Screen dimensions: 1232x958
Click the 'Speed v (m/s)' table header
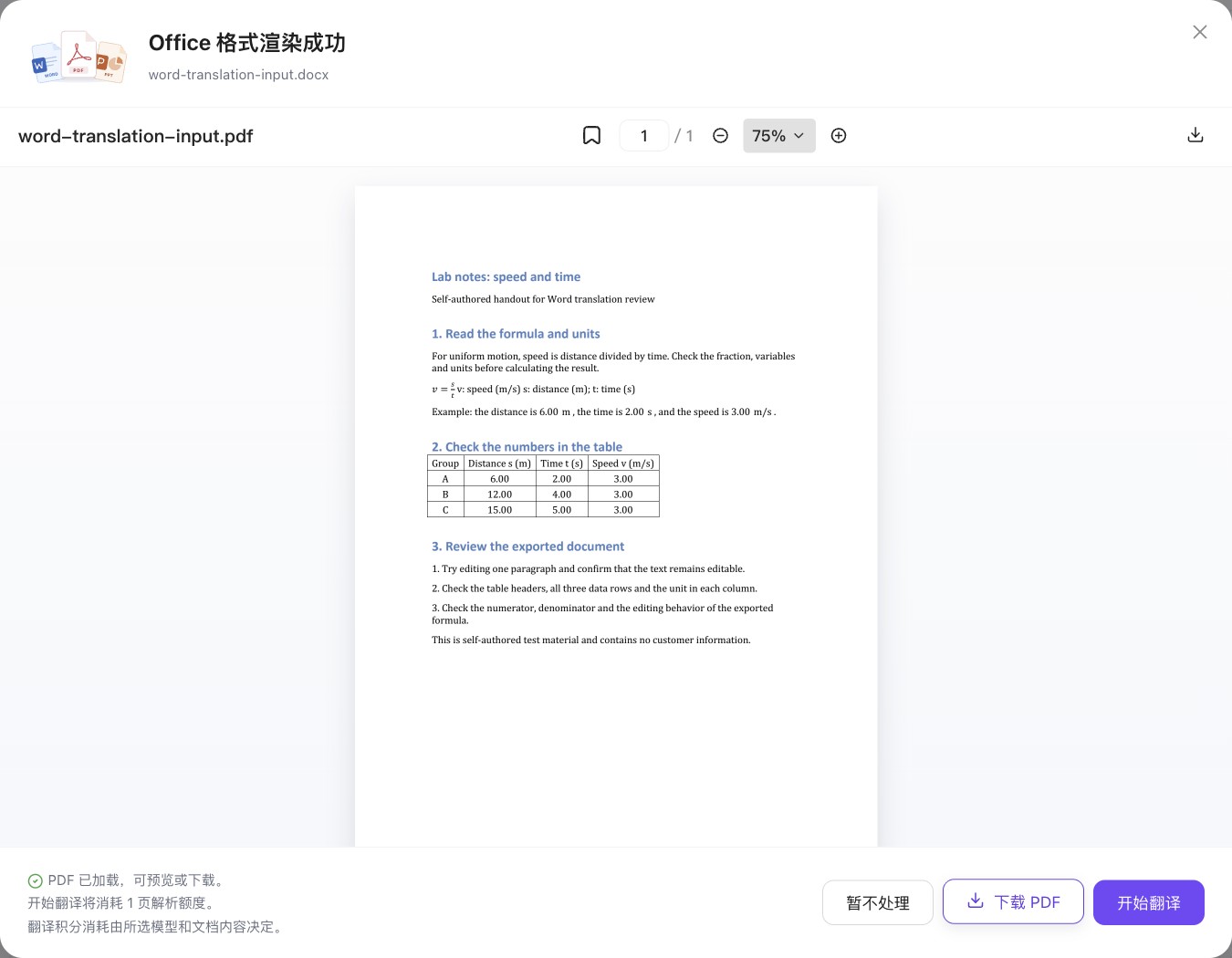[x=623, y=463]
